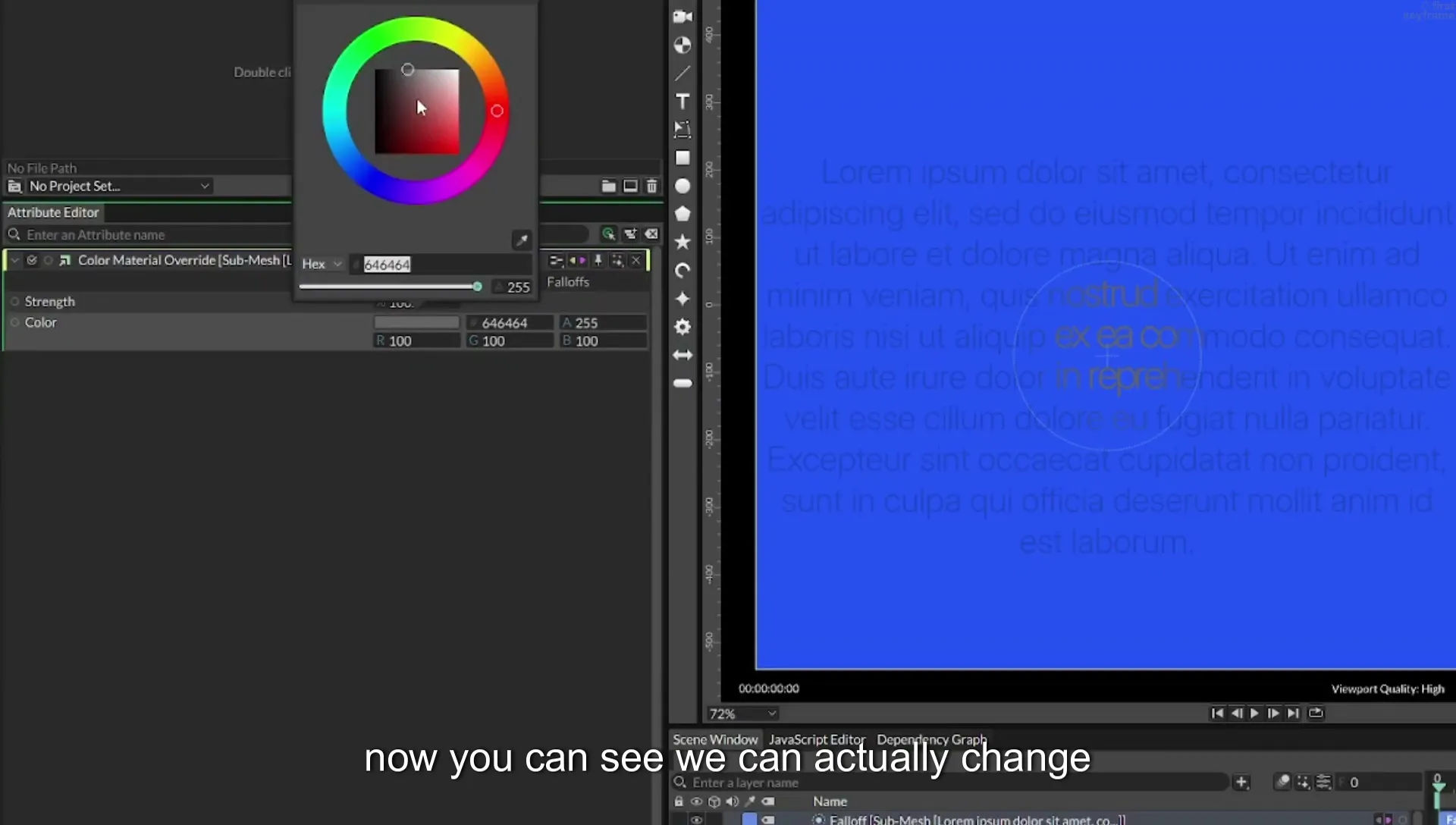Select the Capsule shape tool

coord(682,383)
